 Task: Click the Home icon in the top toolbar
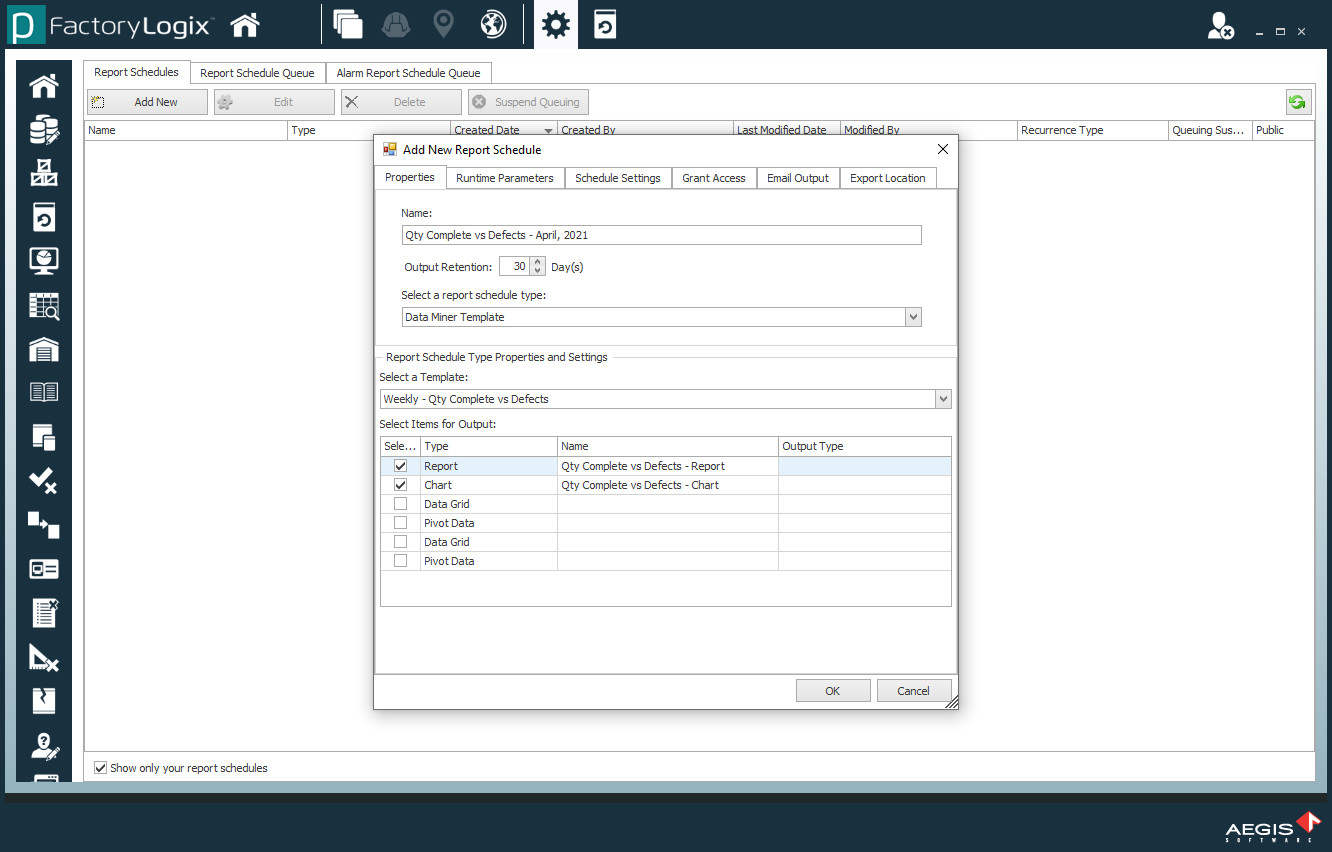(244, 23)
